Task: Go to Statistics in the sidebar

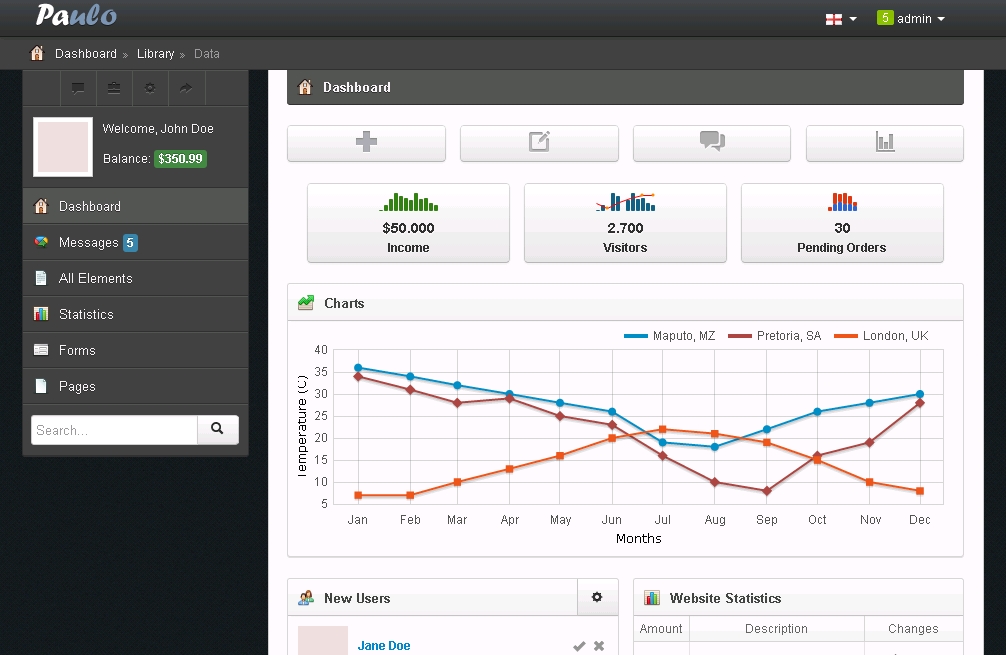Action: [x=86, y=315]
